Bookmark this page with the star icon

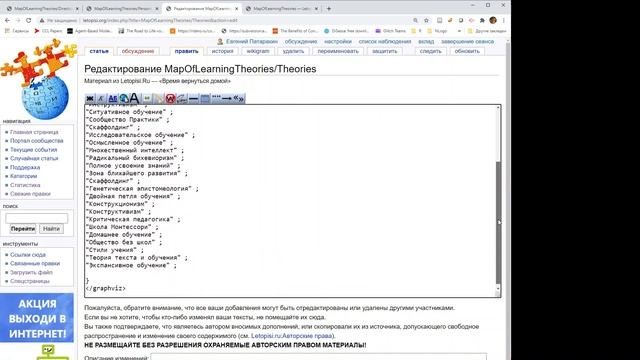(x=427, y=20)
